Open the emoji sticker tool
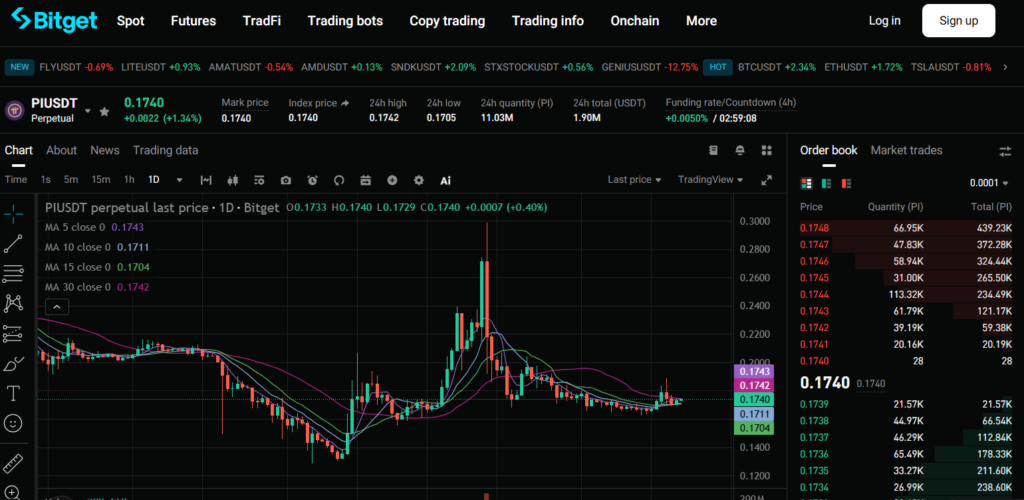 tap(13, 423)
